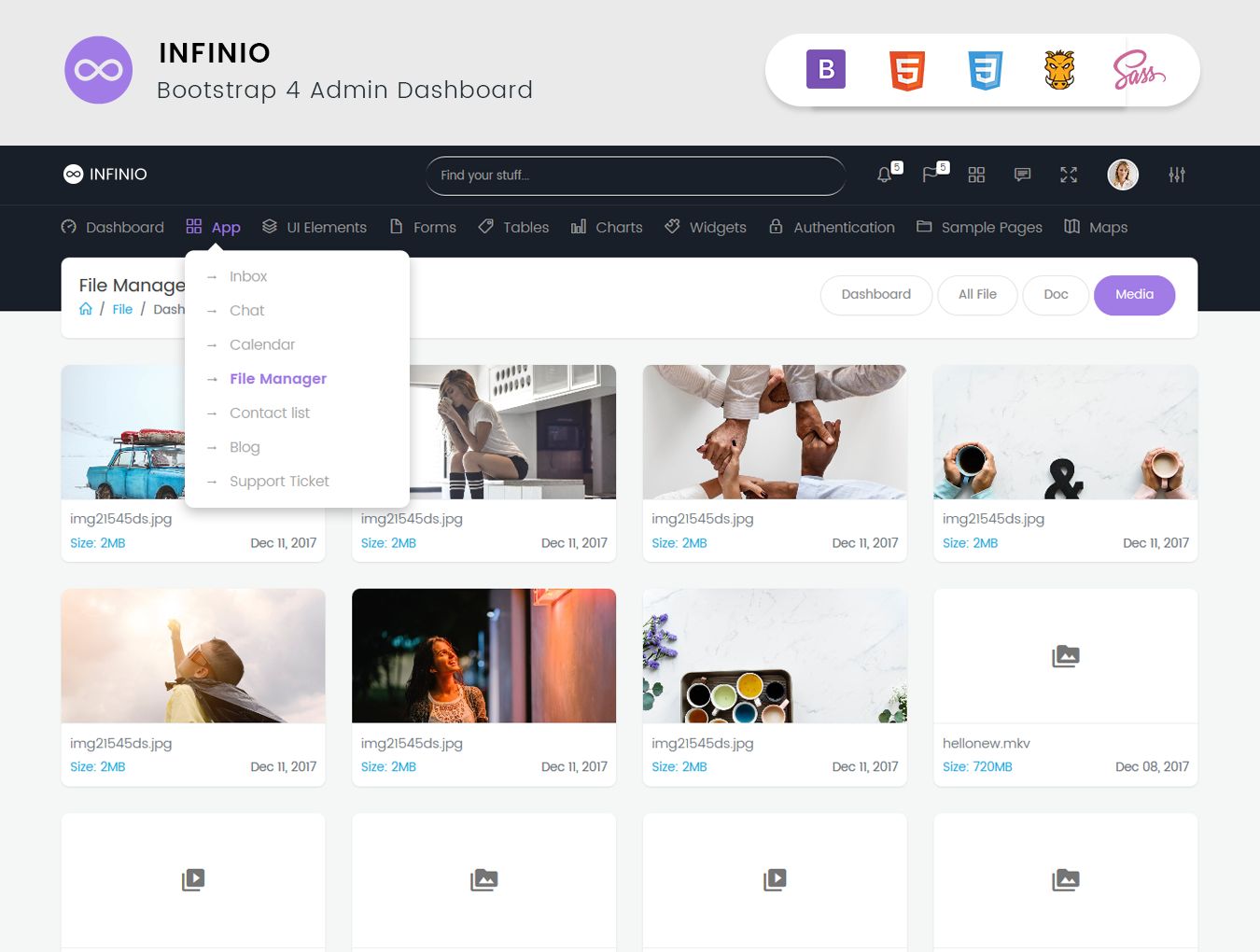Screen dimensions: 1260x952
Task: Click the home icon in the breadcrumb
Action: point(86,309)
